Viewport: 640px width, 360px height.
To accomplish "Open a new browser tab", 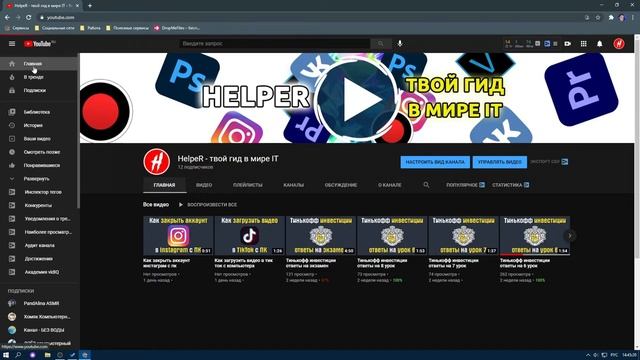I will click(90, 6).
